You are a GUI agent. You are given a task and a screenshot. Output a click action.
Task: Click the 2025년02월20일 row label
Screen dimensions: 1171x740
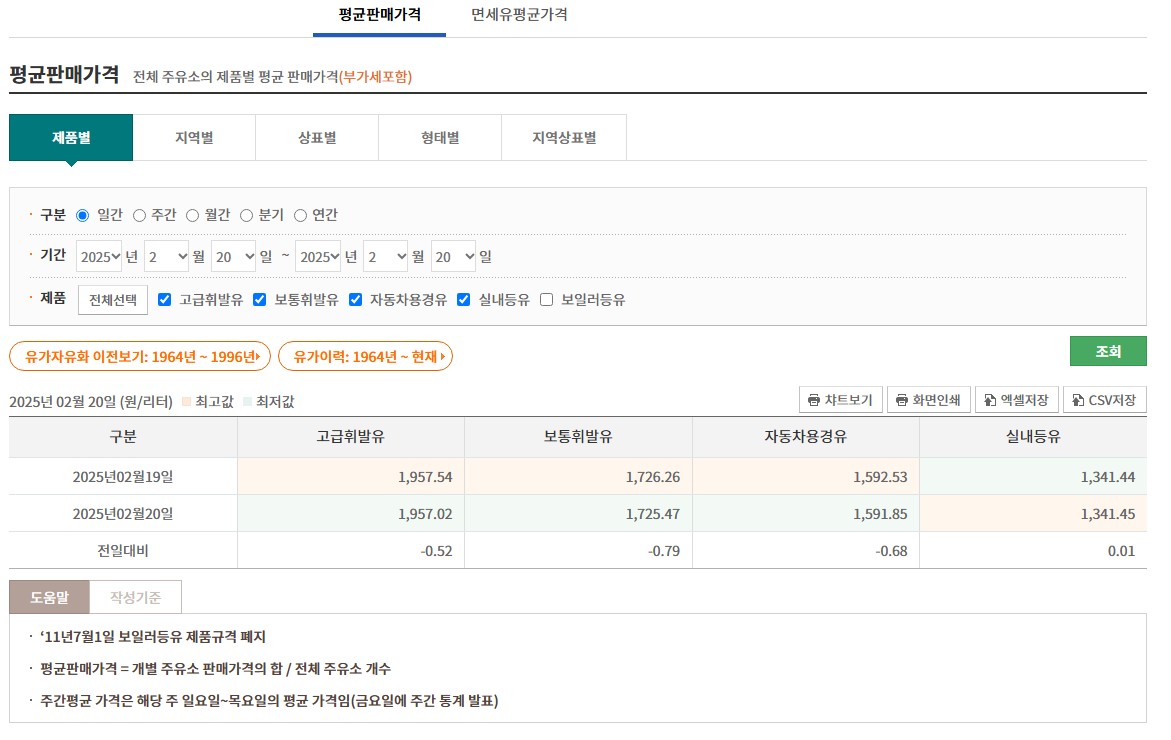[x=123, y=514]
